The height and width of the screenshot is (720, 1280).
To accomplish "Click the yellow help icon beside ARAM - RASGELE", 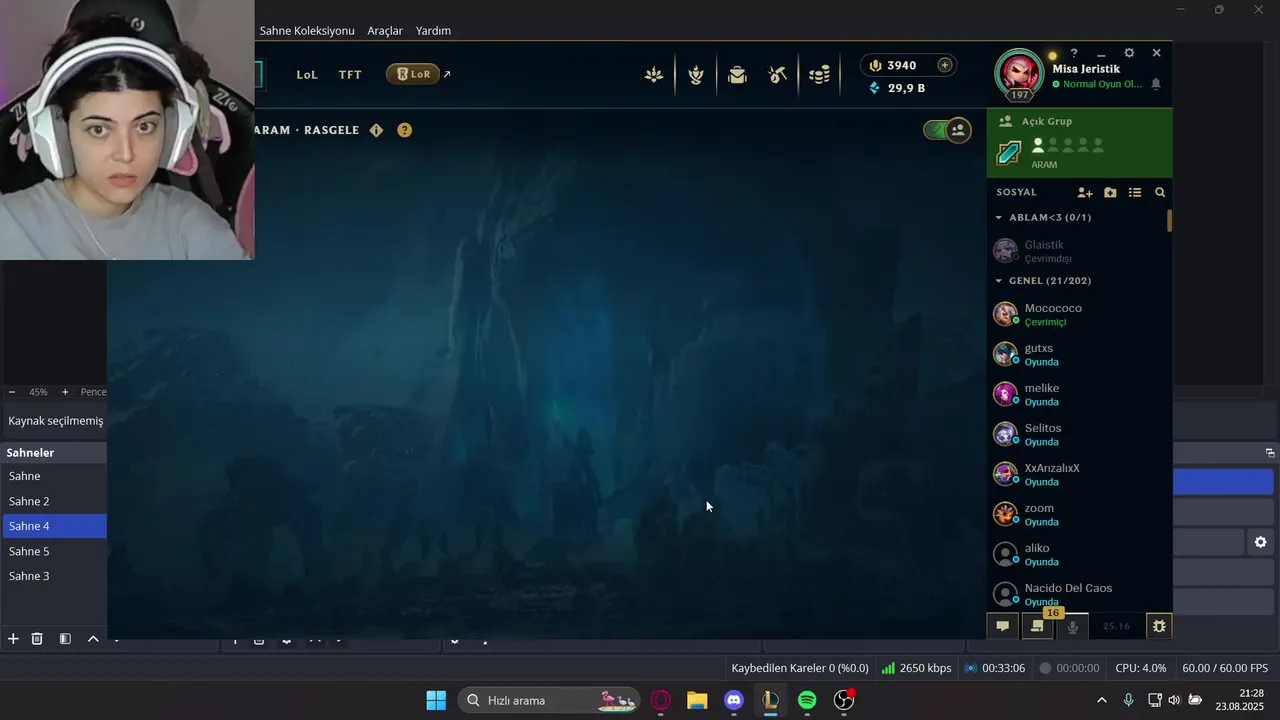I will 404,130.
